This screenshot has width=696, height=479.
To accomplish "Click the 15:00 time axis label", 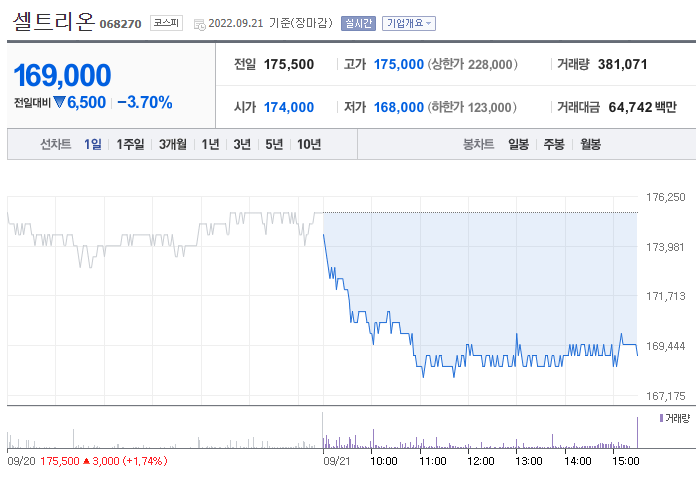I will coord(625,461).
